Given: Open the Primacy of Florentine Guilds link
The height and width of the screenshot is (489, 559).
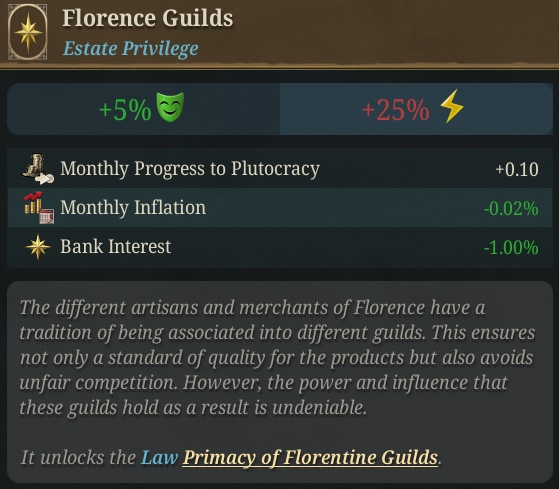Looking at the screenshot, I should tap(310, 457).
